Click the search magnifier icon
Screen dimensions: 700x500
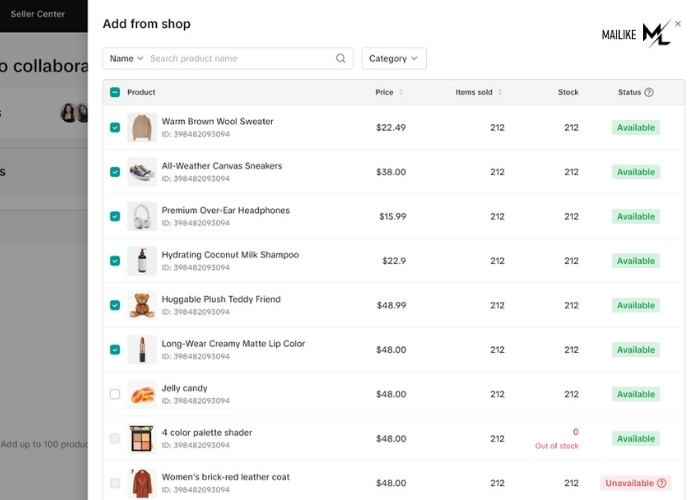pyautogui.click(x=341, y=58)
